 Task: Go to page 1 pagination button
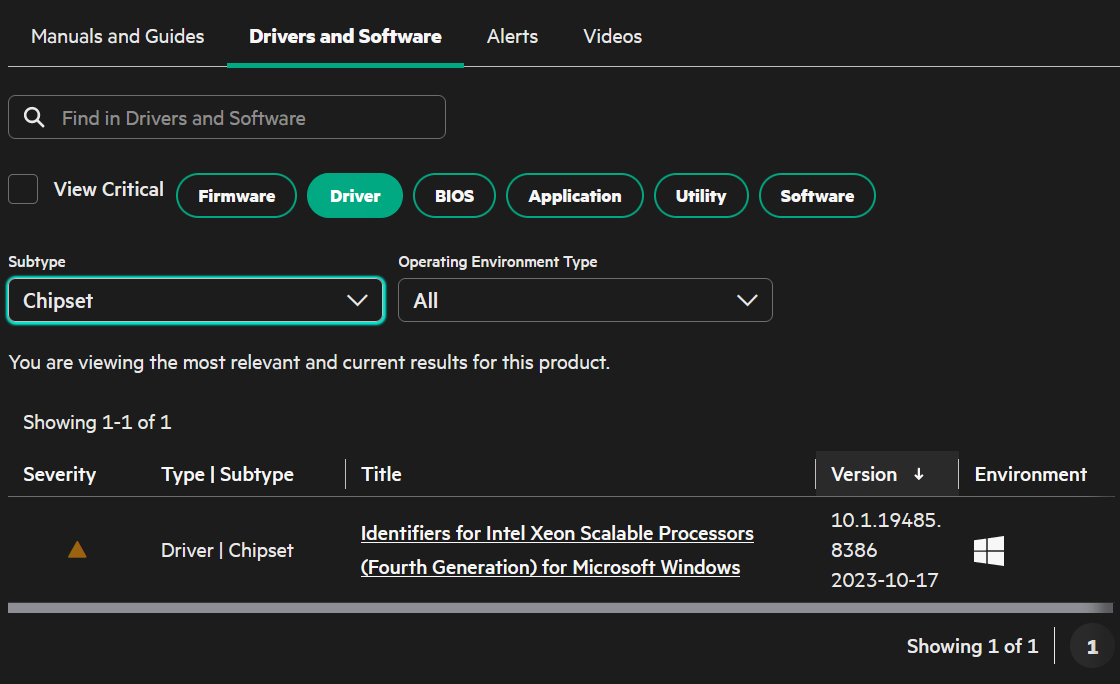click(x=1091, y=647)
